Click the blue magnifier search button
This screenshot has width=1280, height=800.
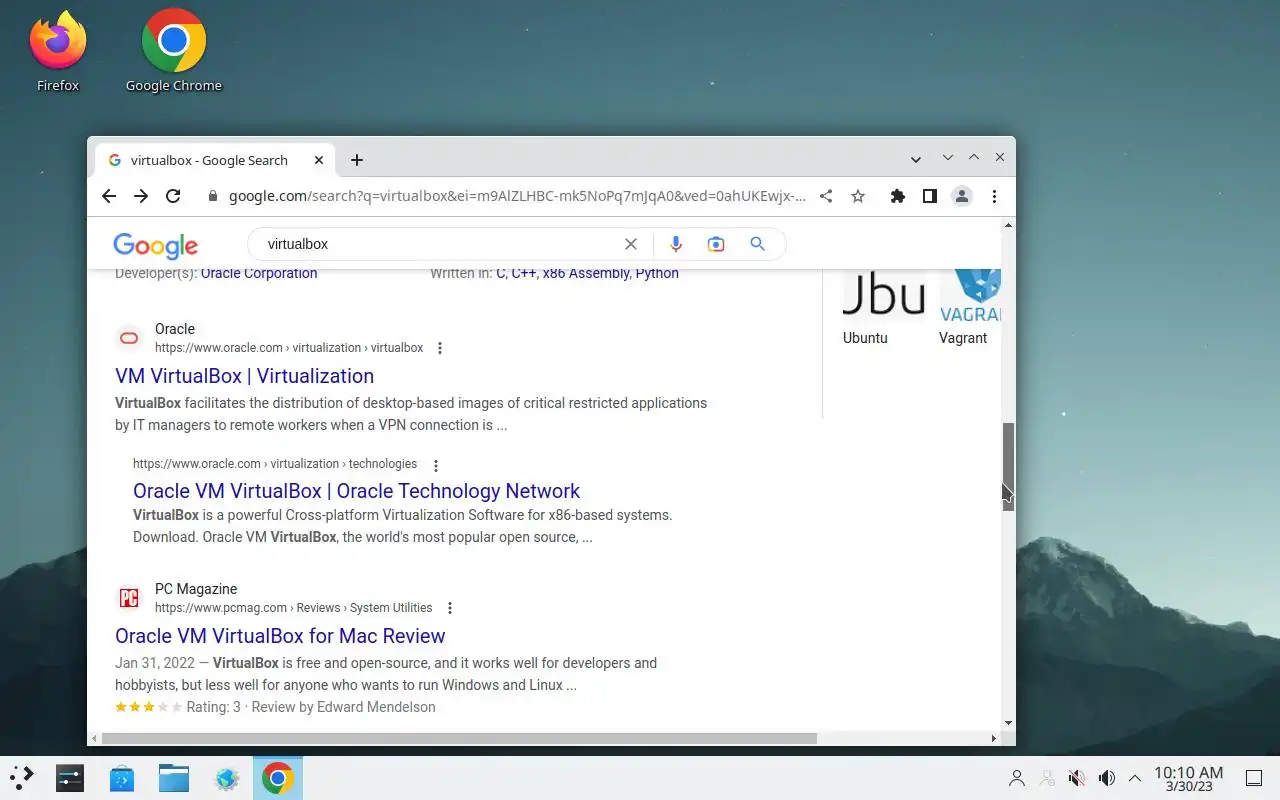pyautogui.click(x=757, y=244)
